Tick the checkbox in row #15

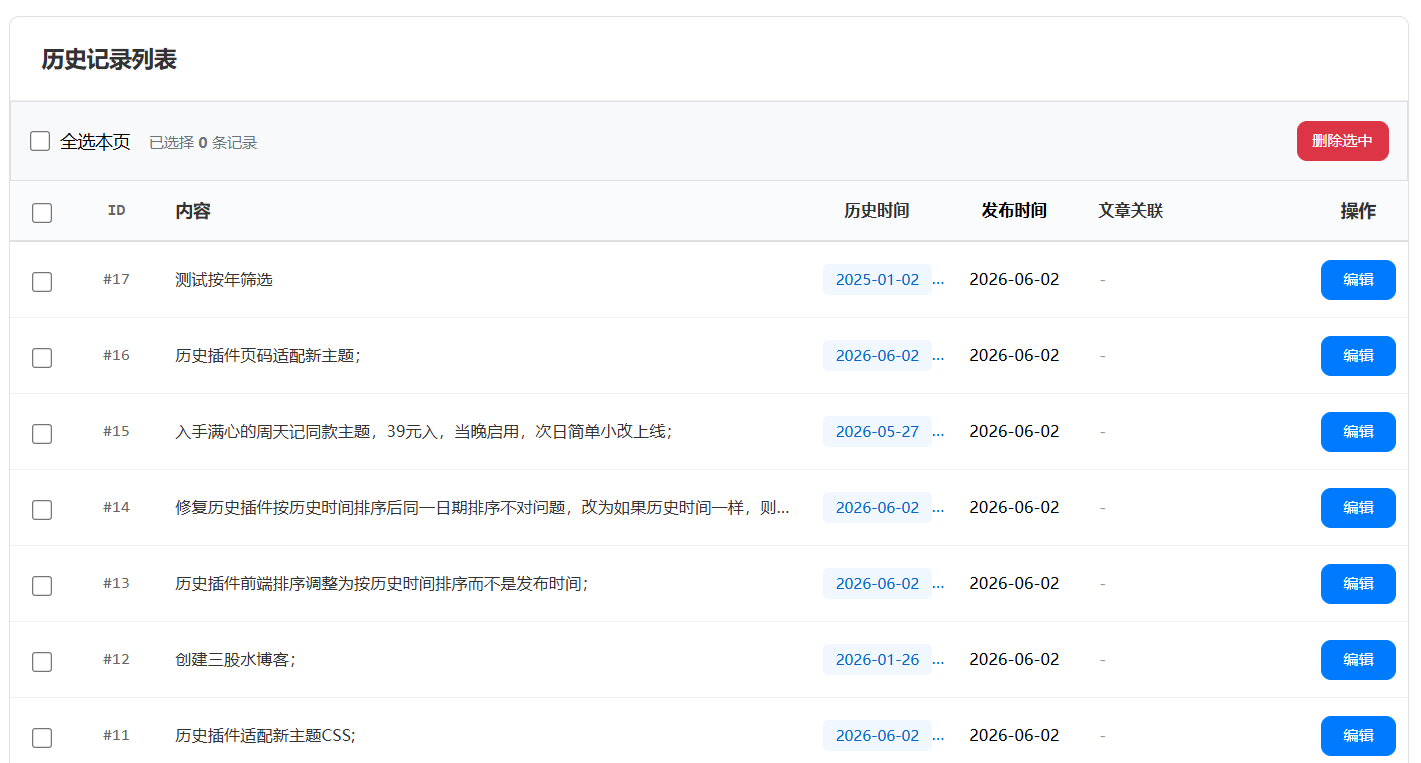[x=42, y=434]
